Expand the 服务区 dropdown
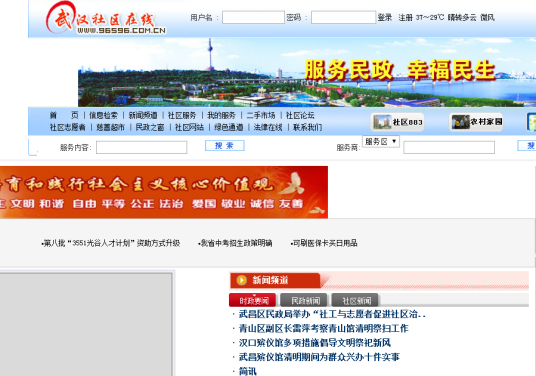The height and width of the screenshot is (376, 536). pyautogui.click(x=381, y=142)
